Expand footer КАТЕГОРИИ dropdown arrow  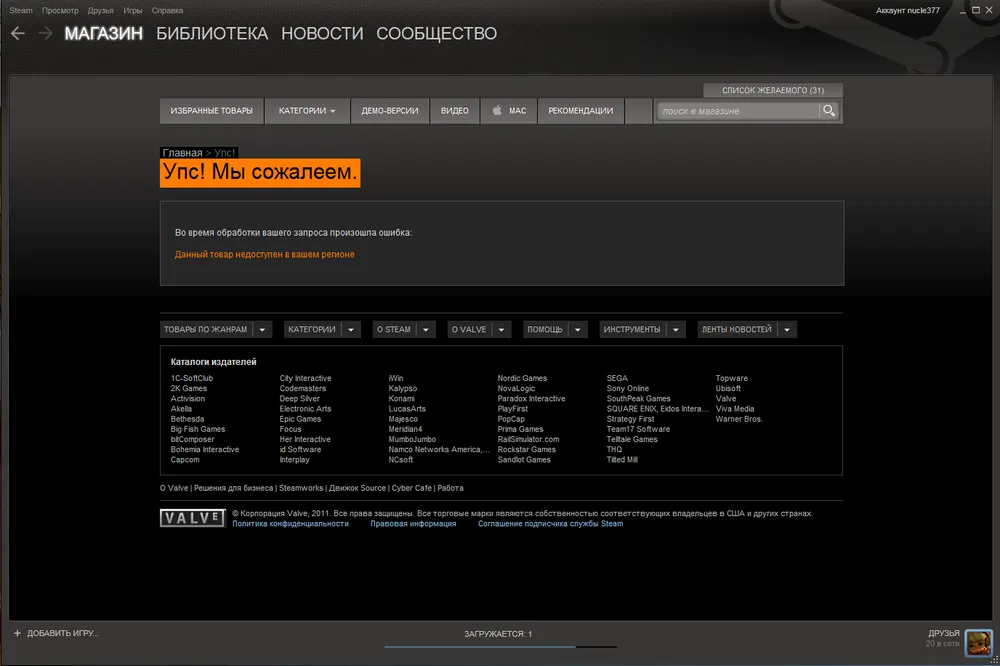351,329
